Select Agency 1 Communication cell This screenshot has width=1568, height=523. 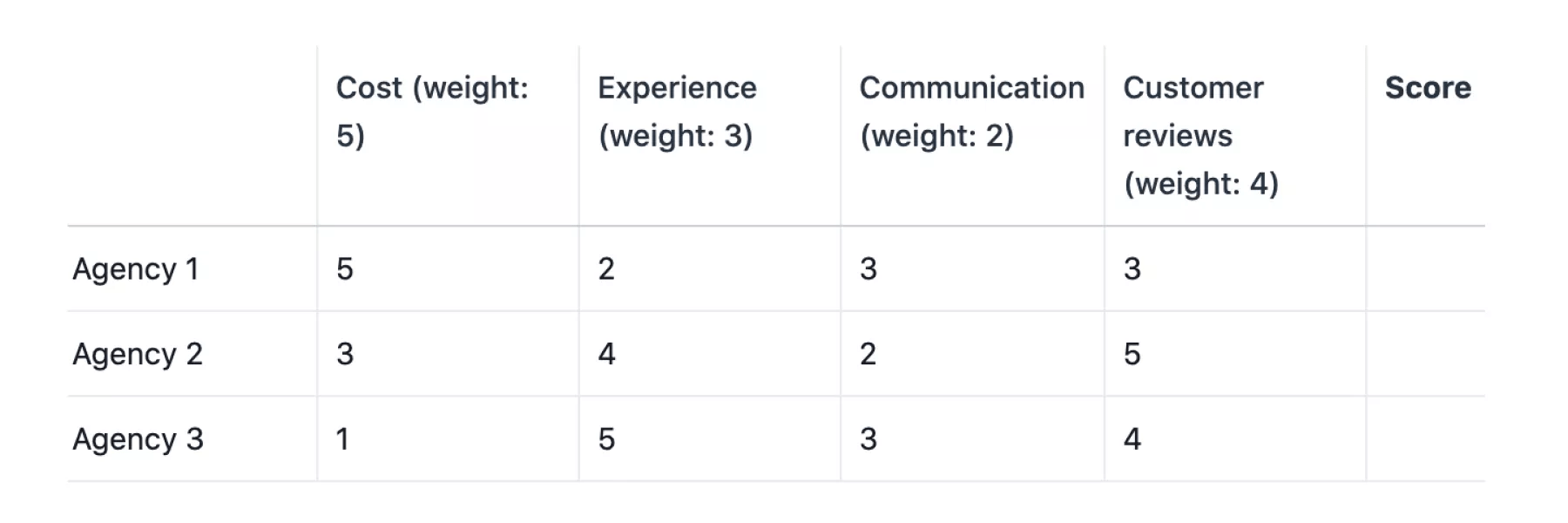click(868, 269)
